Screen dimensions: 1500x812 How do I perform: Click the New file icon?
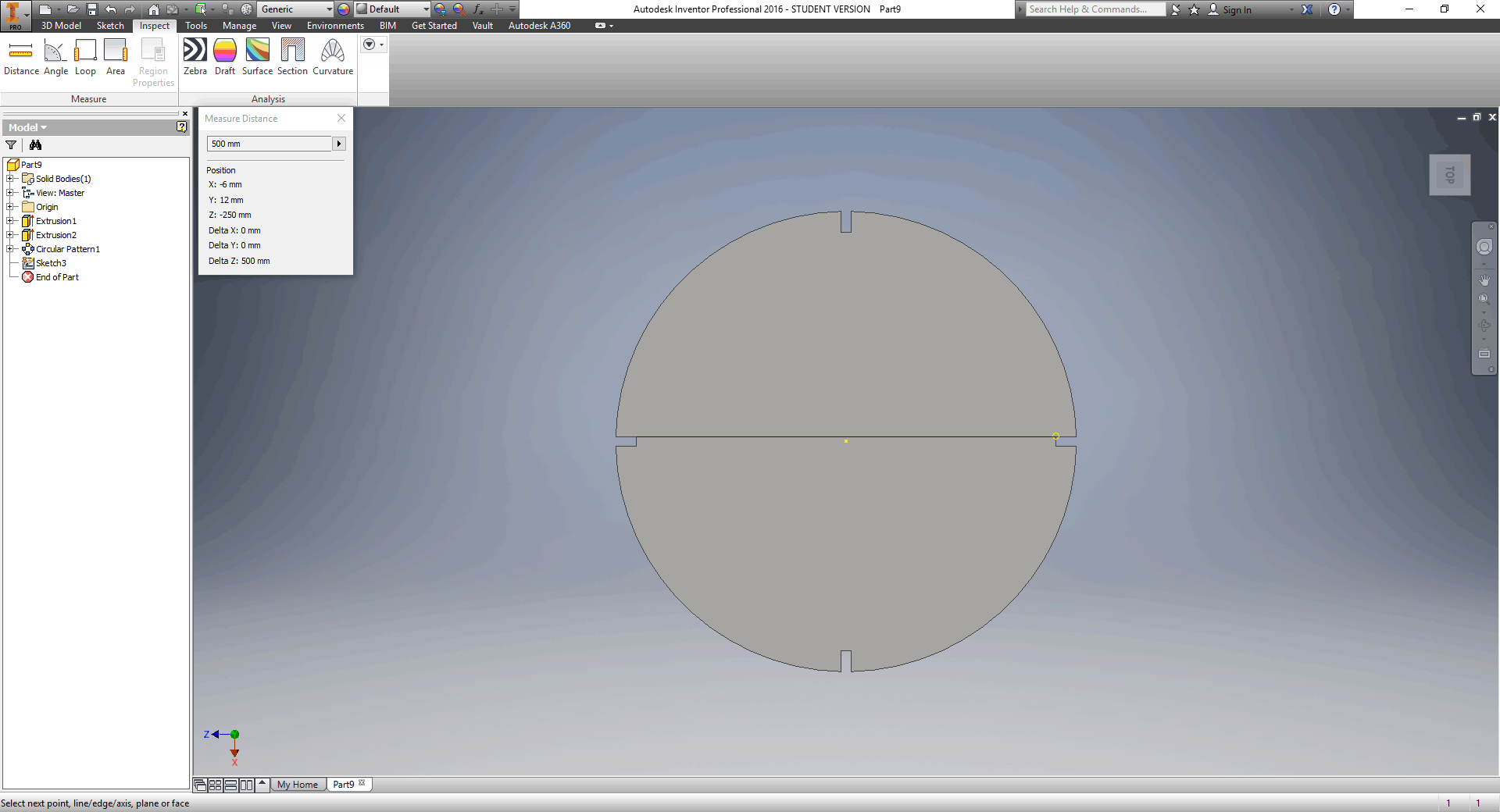pyautogui.click(x=45, y=9)
